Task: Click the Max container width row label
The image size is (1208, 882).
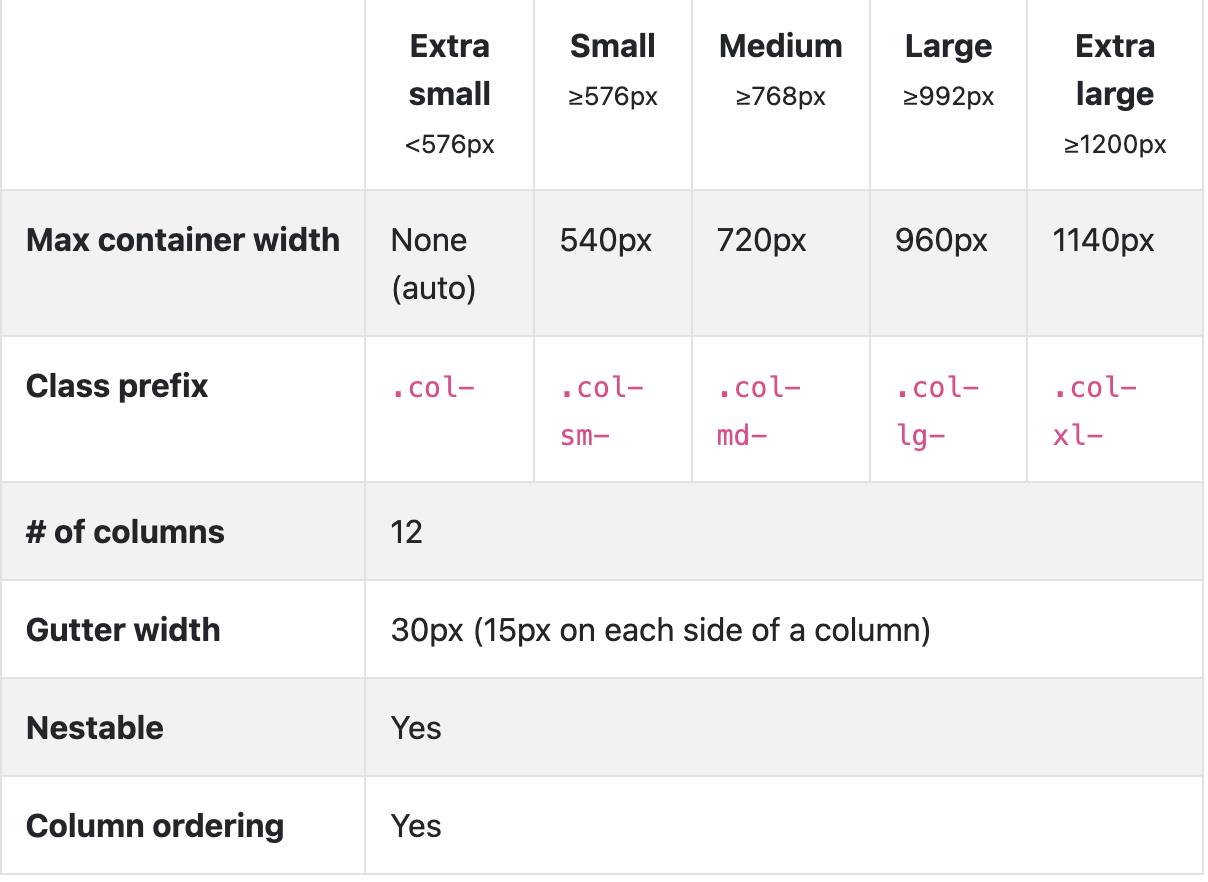Action: pos(183,240)
